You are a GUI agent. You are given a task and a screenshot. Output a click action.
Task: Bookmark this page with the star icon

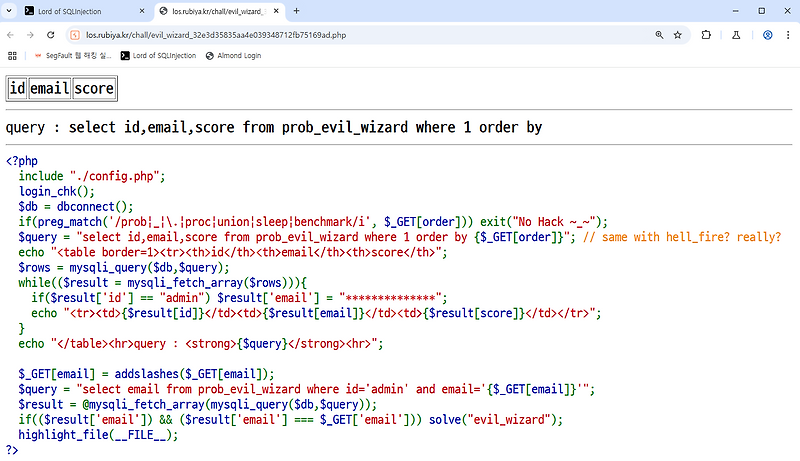[678, 35]
